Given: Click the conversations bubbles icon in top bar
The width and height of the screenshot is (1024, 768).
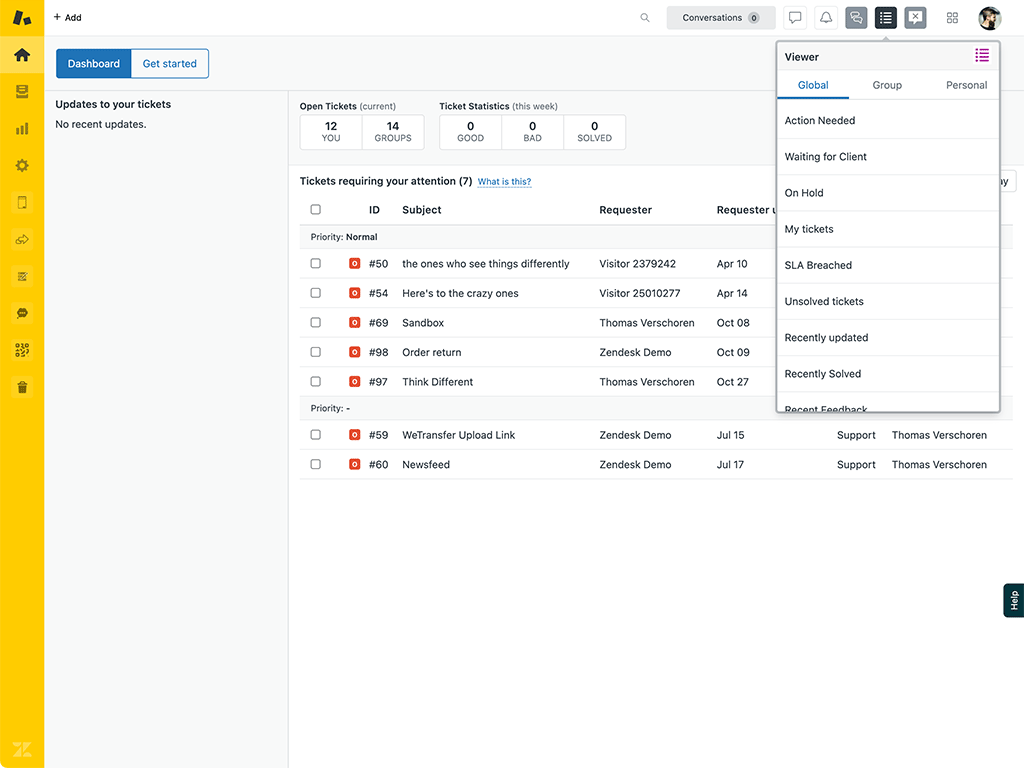Looking at the screenshot, I should [x=856, y=18].
